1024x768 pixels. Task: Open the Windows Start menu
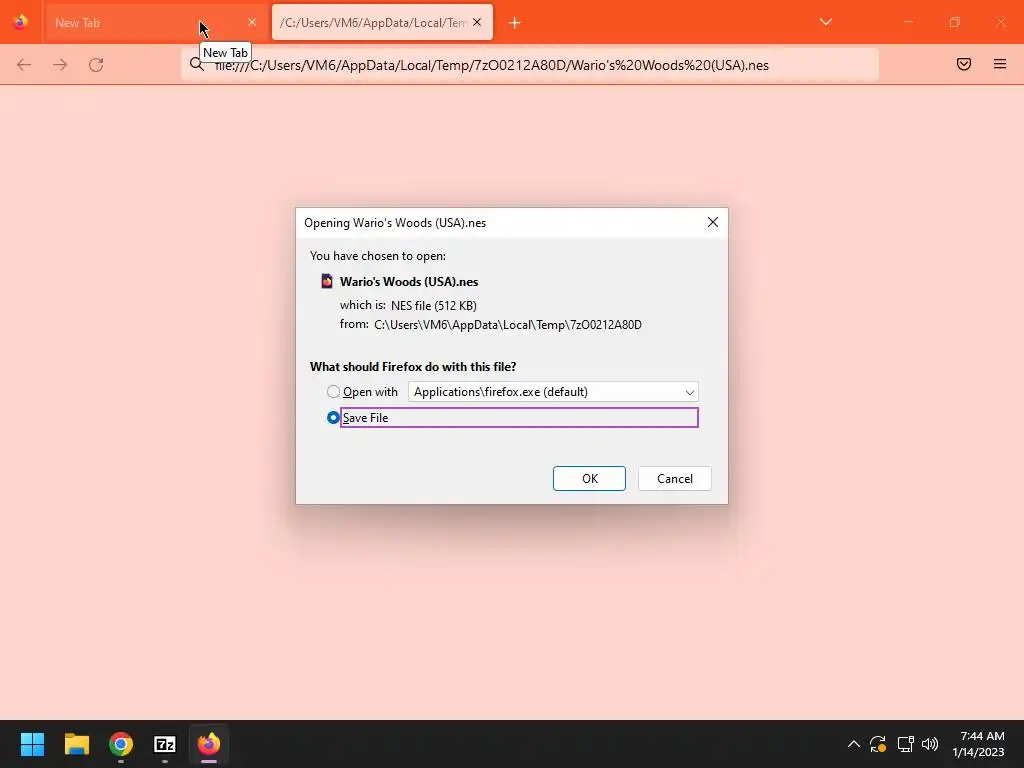[32, 744]
